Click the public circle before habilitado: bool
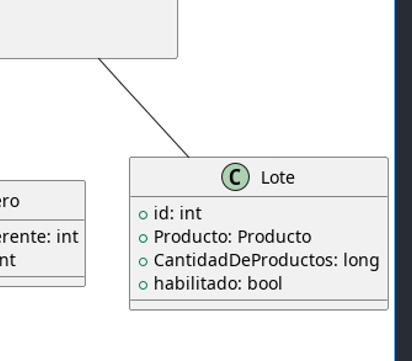This screenshot has width=412, height=361. pyautogui.click(x=143, y=285)
